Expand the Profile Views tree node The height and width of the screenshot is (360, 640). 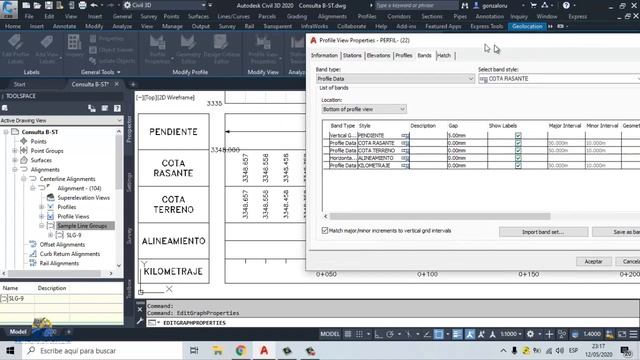coord(42,216)
